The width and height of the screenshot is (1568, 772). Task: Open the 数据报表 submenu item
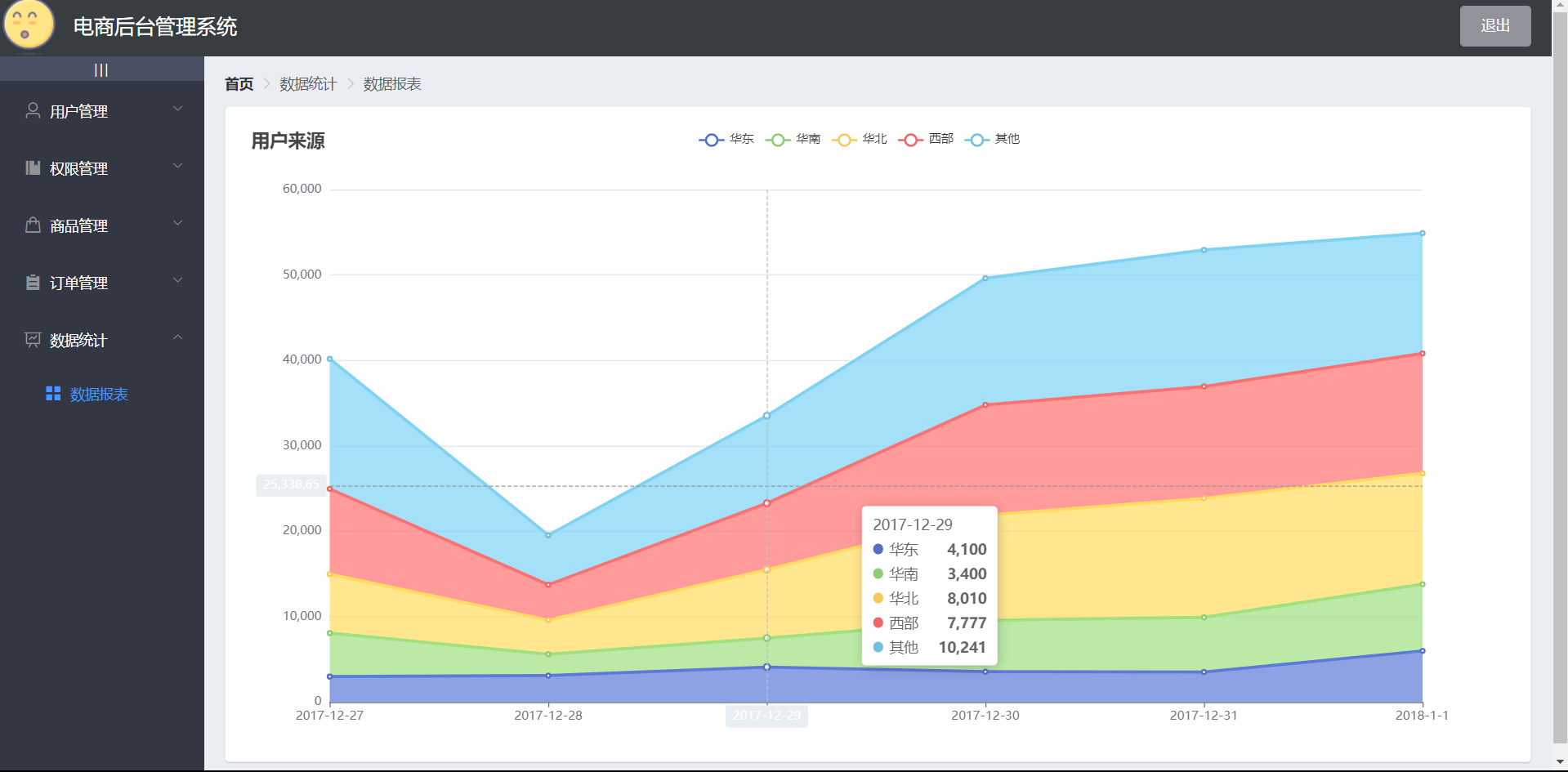tap(102, 394)
